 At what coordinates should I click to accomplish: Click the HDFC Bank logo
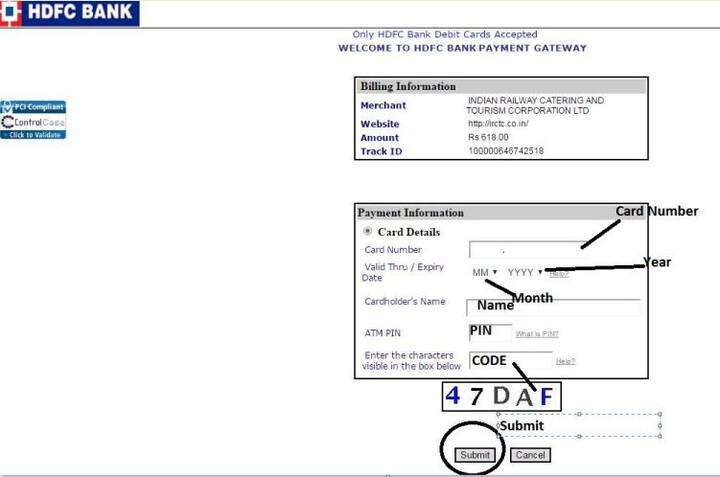click(x=70, y=13)
